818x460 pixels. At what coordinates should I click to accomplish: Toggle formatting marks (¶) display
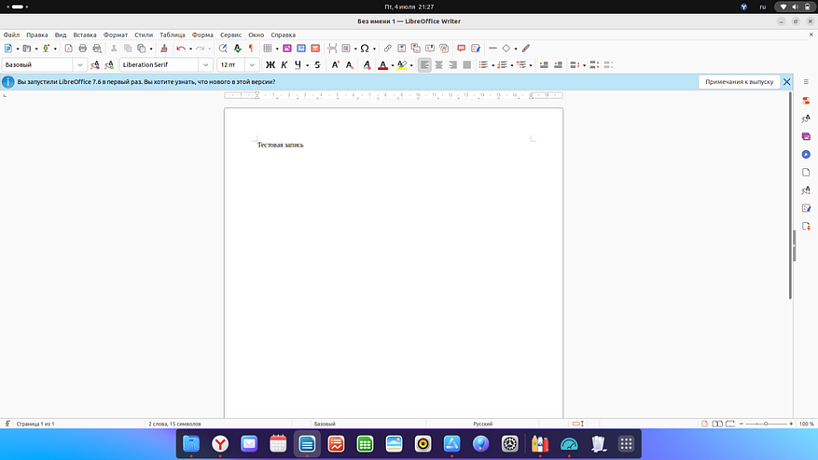(250, 48)
